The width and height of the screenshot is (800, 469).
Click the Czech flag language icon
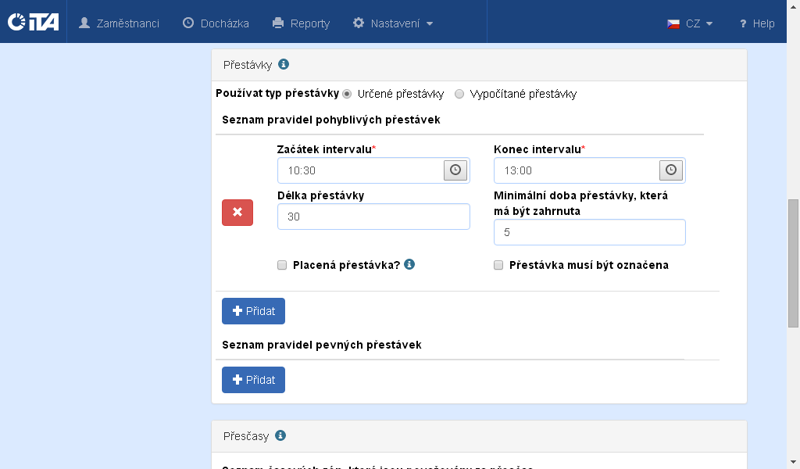tap(674, 23)
